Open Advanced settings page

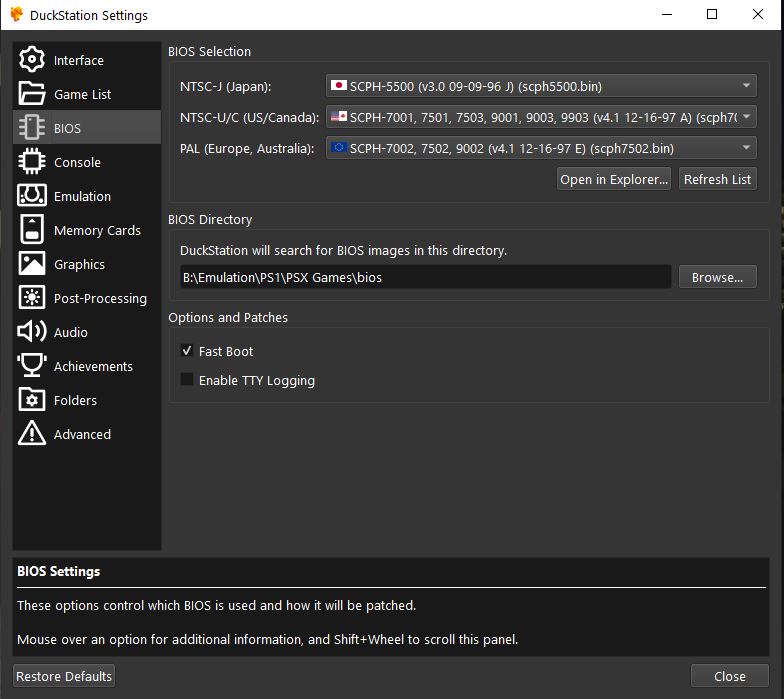(x=86, y=434)
